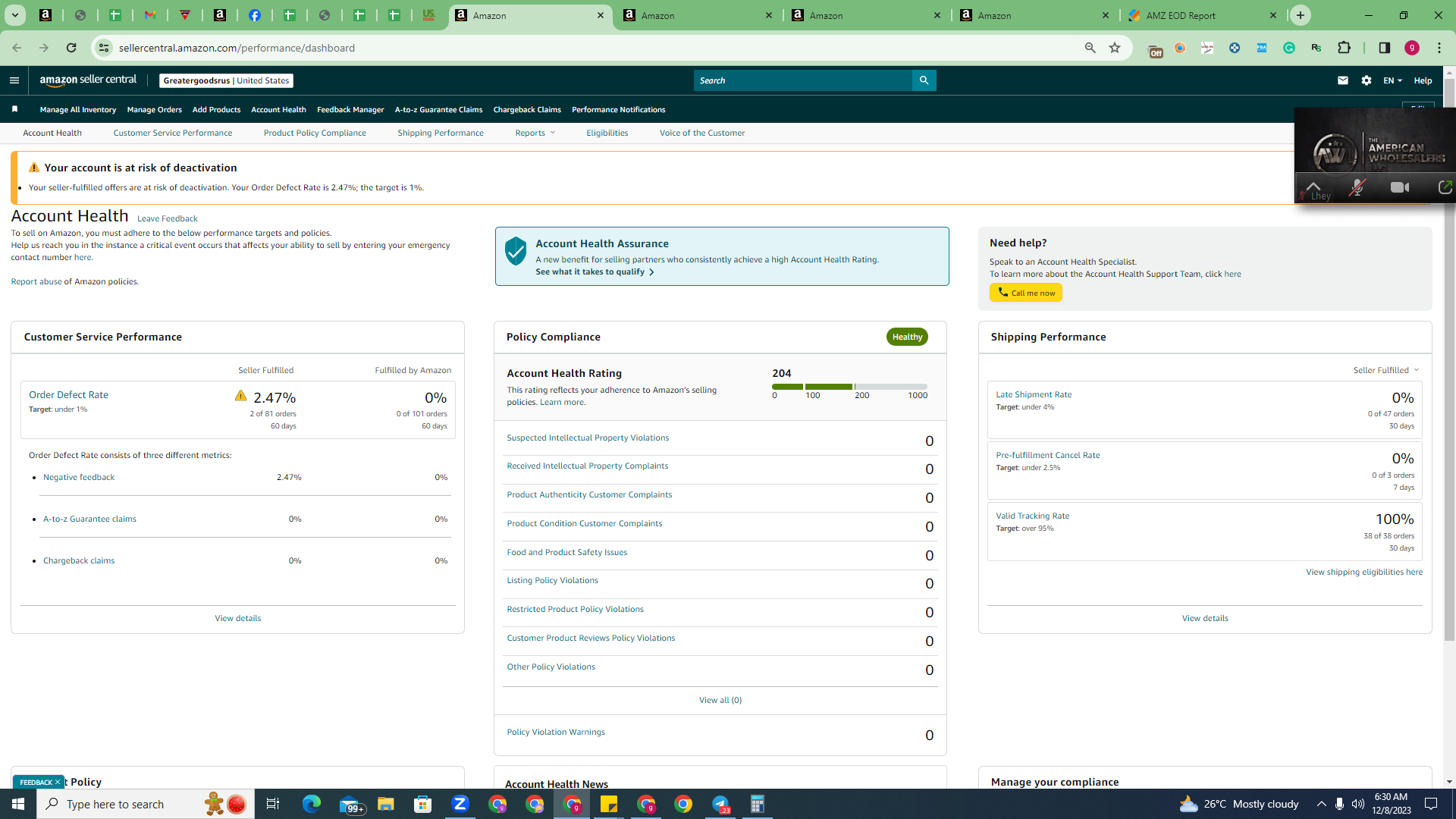This screenshot has width=1456, height=819.
Task: Open the Microsoft Store taskbar icon
Action: [x=423, y=804]
